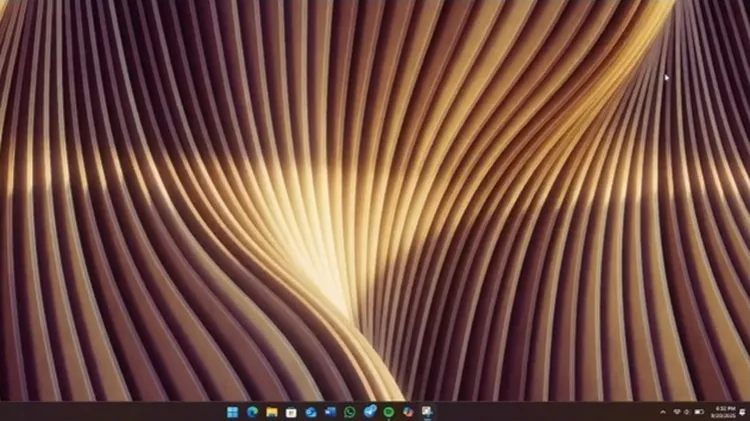Open WhatsApp from the taskbar

(350, 412)
